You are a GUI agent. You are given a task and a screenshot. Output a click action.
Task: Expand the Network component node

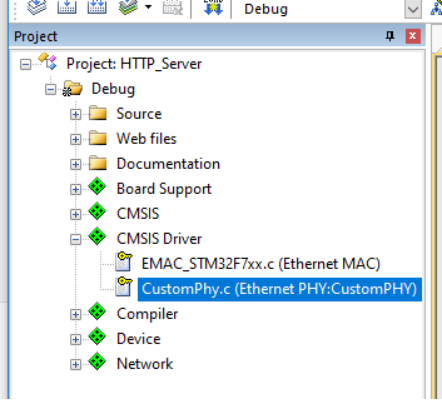[76, 364]
